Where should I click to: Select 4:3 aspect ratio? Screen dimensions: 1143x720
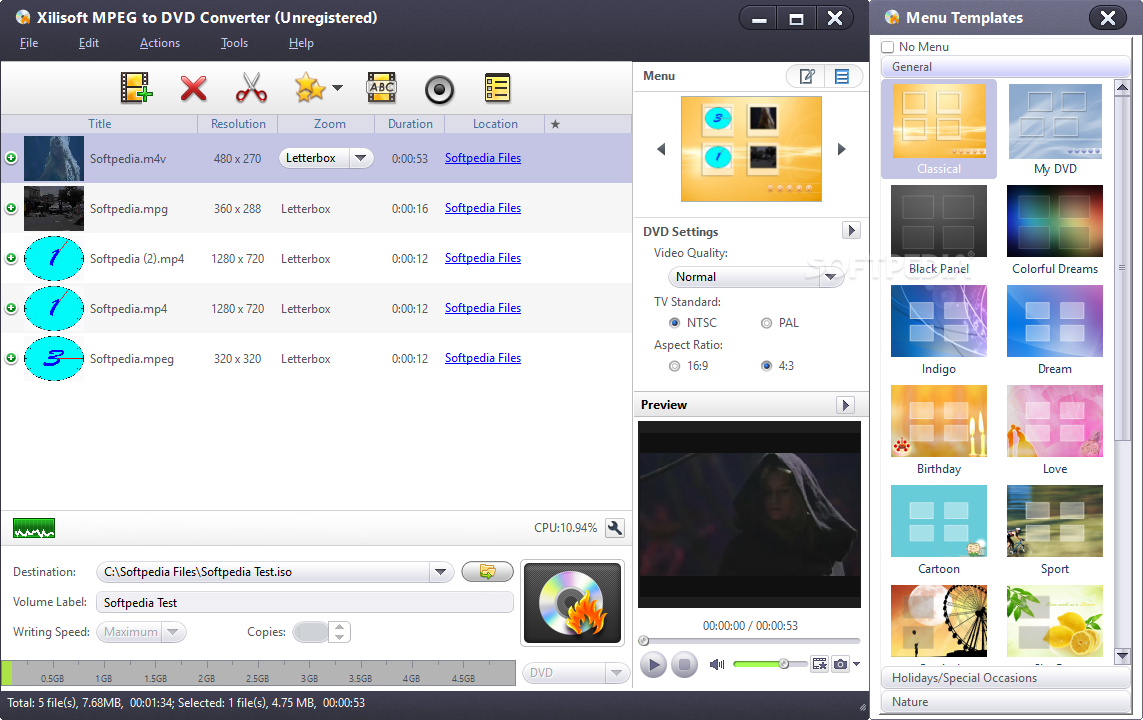pos(766,366)
